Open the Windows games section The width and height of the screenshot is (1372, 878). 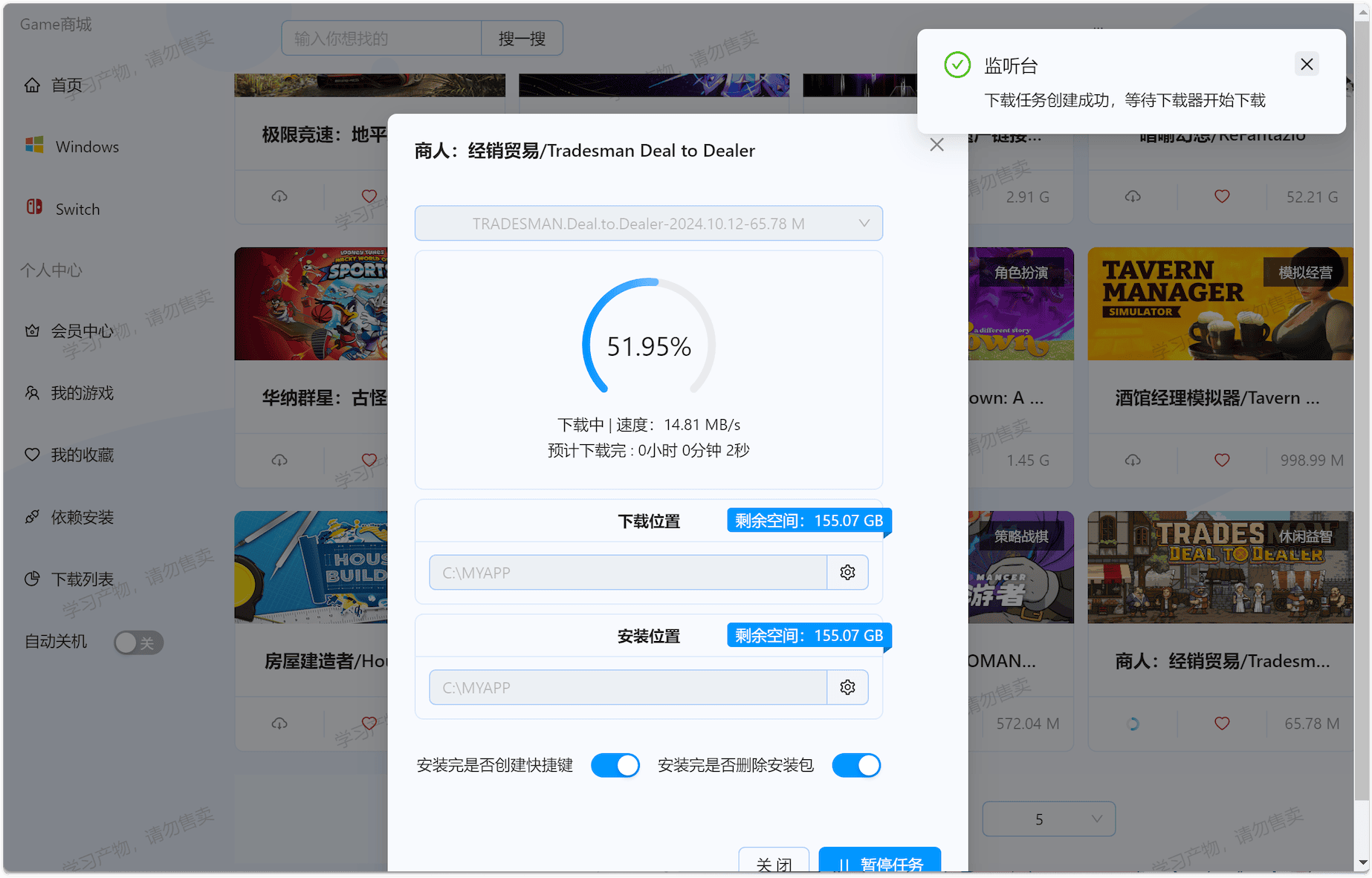[87, 146]
